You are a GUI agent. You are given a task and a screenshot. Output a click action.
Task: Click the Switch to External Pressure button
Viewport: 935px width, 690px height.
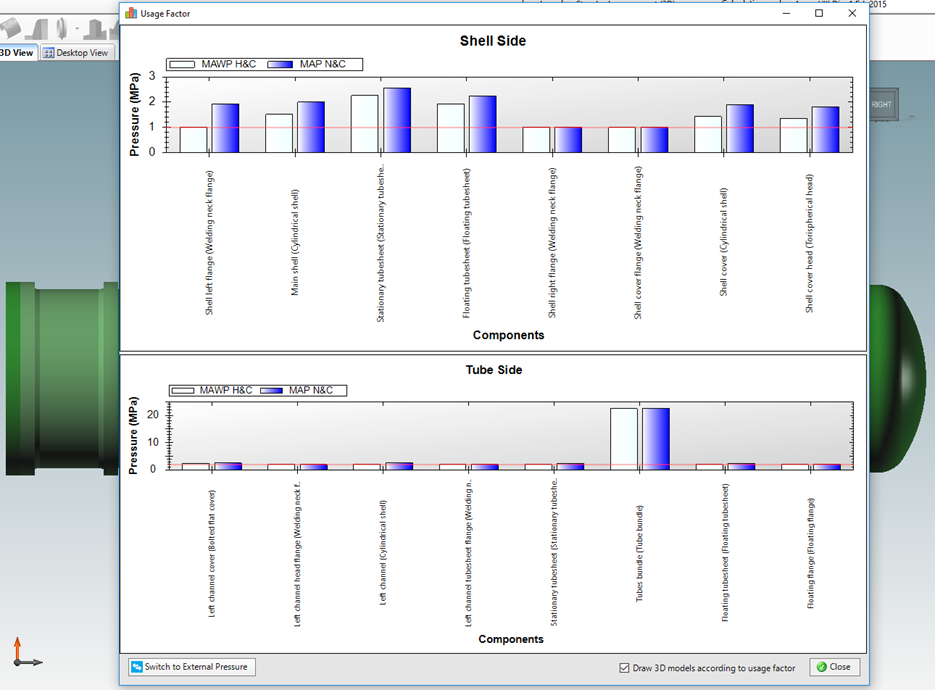192,667
